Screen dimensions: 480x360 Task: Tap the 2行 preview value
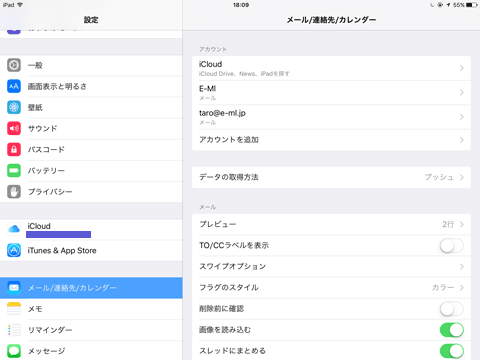[x=448, y=224]
